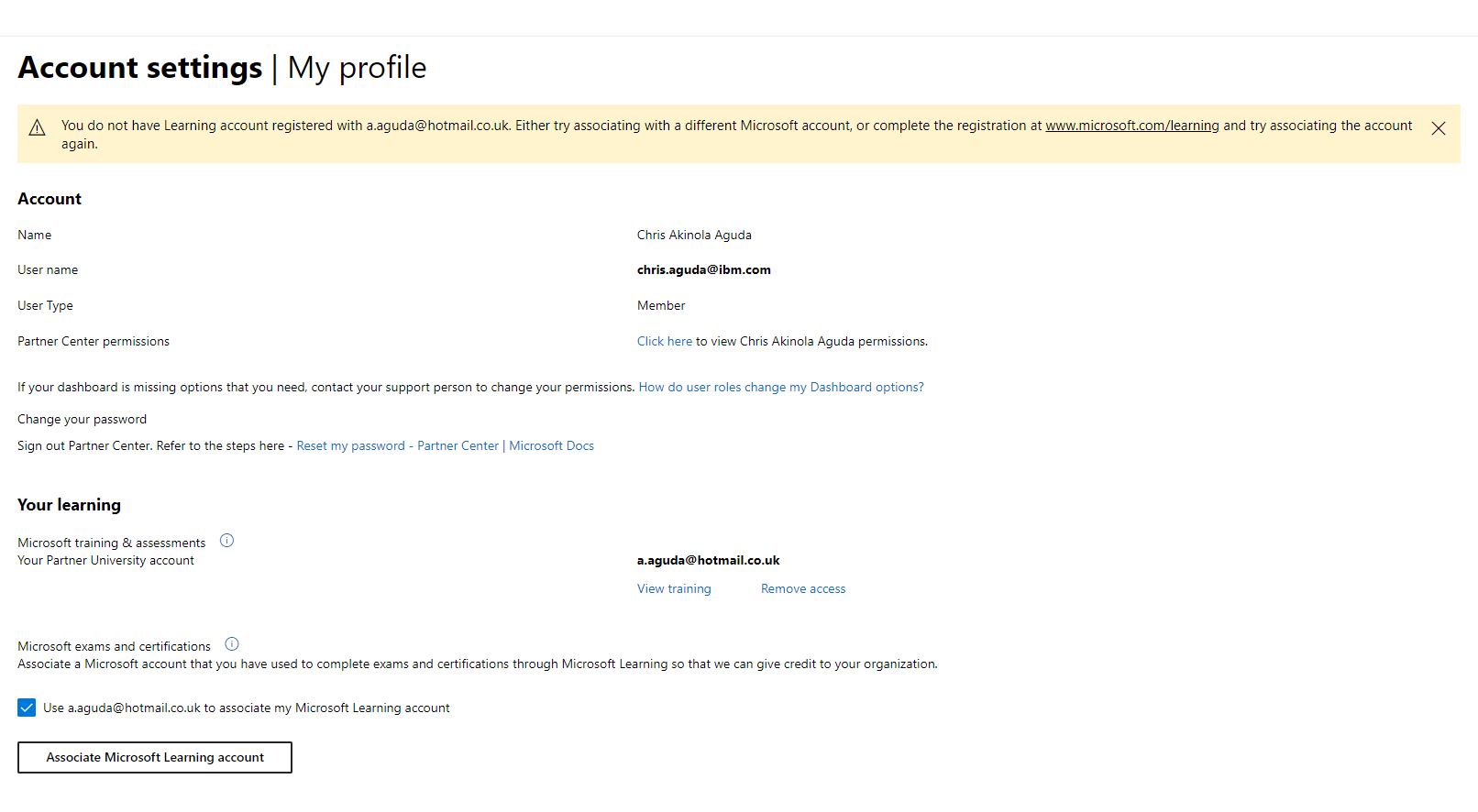Screen dimensions: 1478x812
Task: Click the Account settings heading
Action: [x=140, y=68]
